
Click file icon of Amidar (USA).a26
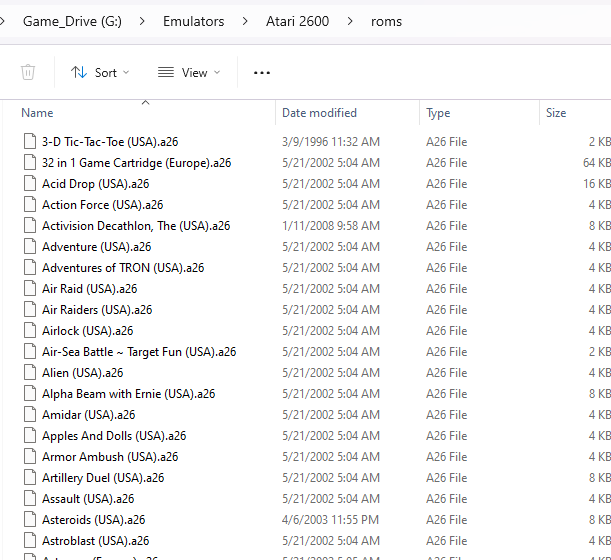point(30,415)
